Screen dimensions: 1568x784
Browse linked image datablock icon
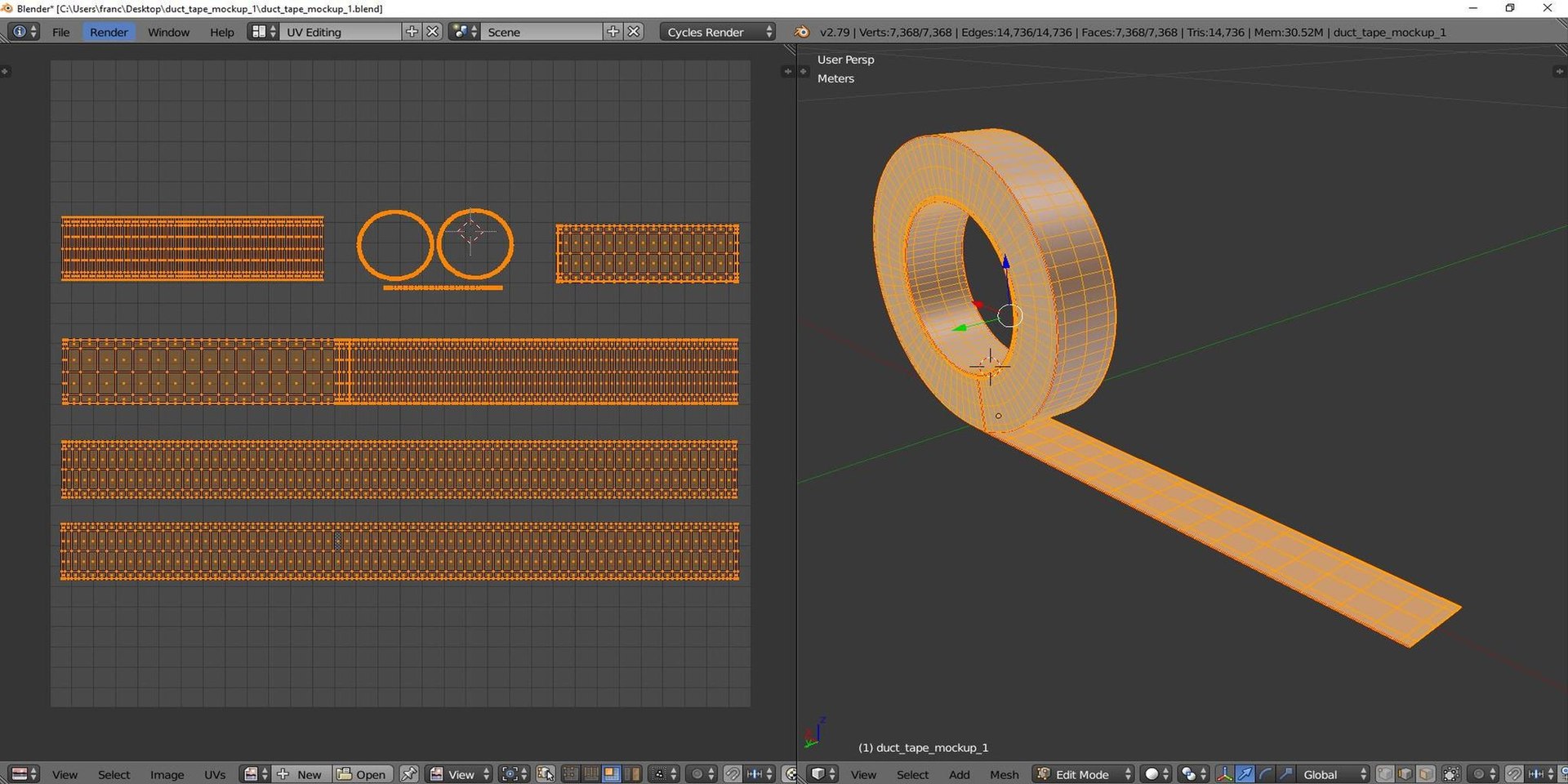pos(256,774)
